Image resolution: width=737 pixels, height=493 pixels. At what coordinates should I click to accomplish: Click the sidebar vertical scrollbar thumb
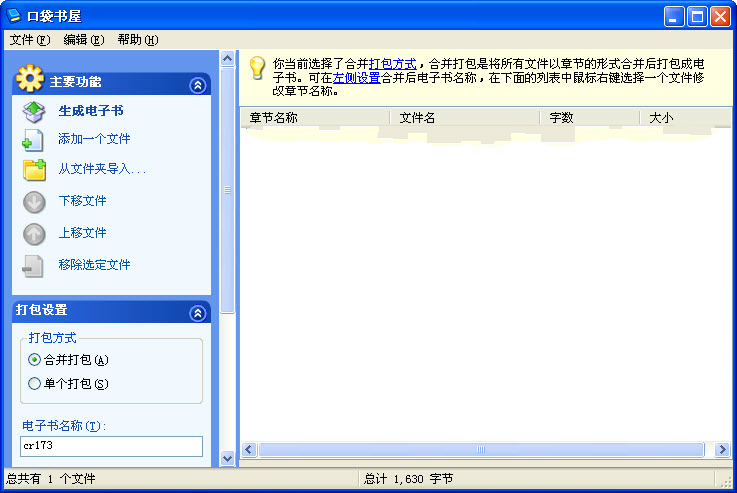pos(227,190)
